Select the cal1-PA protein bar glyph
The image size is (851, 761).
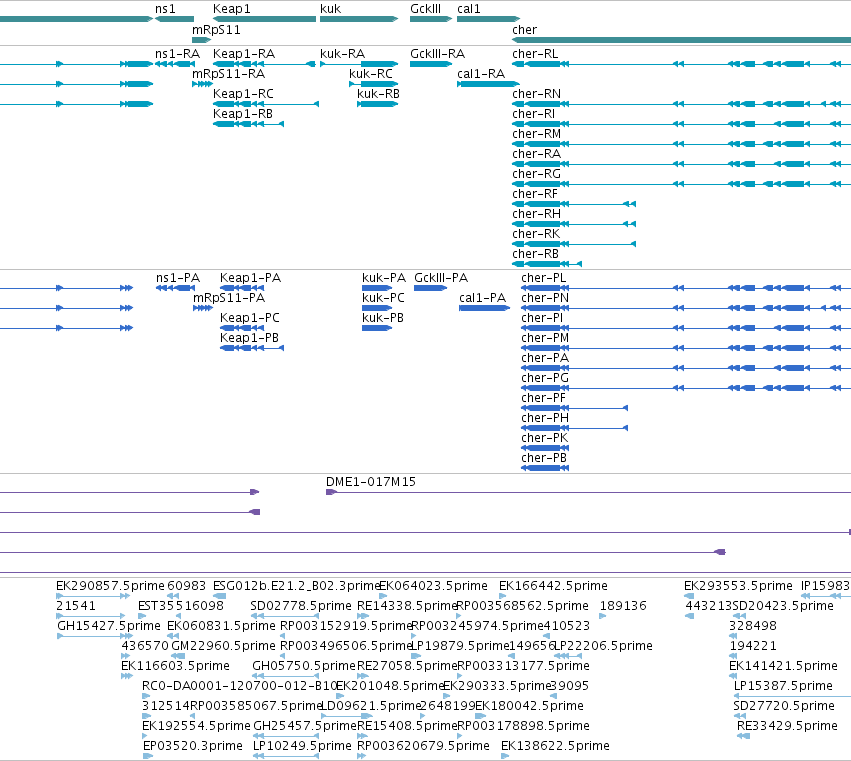(484, 308)
